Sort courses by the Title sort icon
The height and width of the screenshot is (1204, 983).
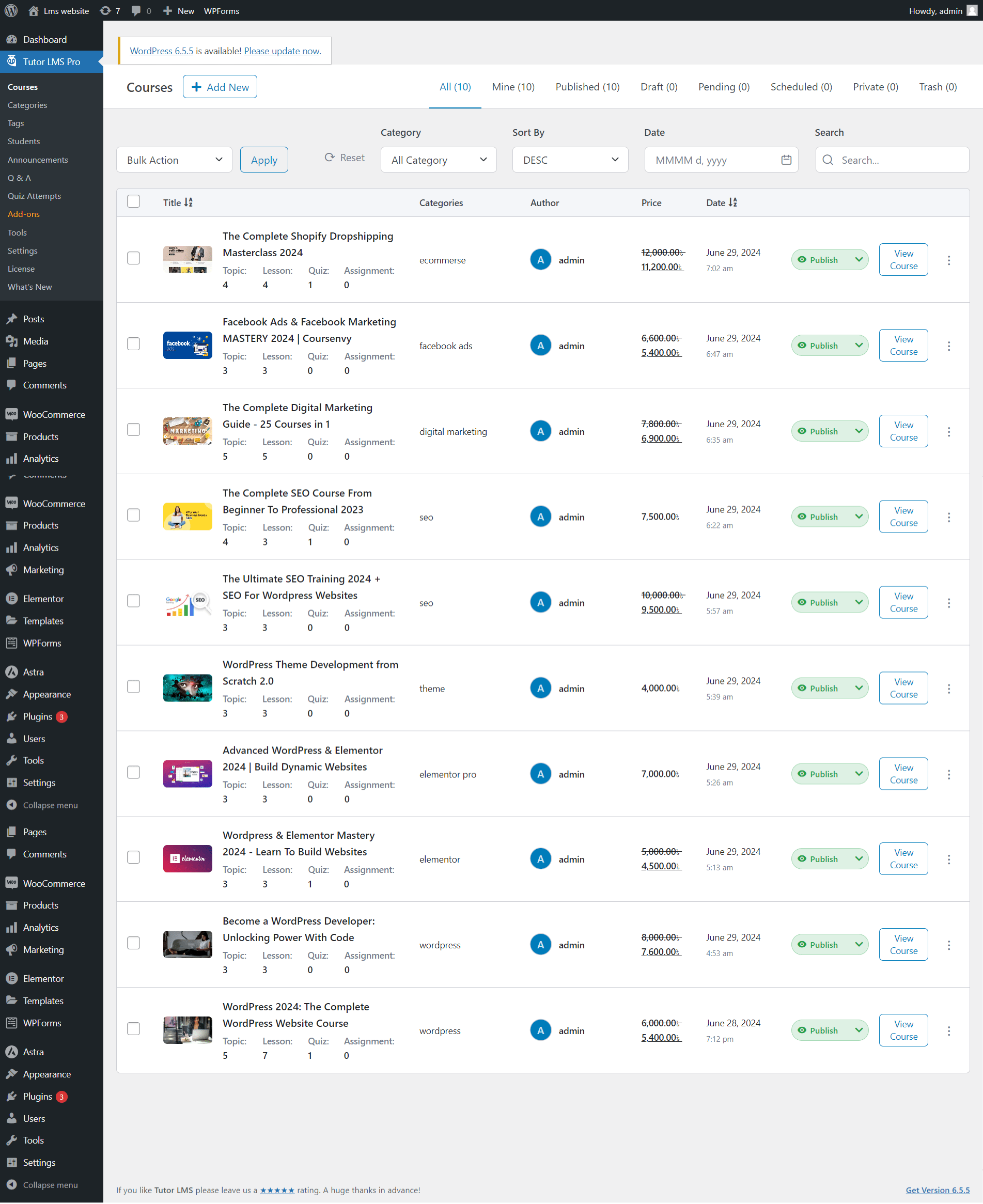[189, 202]
